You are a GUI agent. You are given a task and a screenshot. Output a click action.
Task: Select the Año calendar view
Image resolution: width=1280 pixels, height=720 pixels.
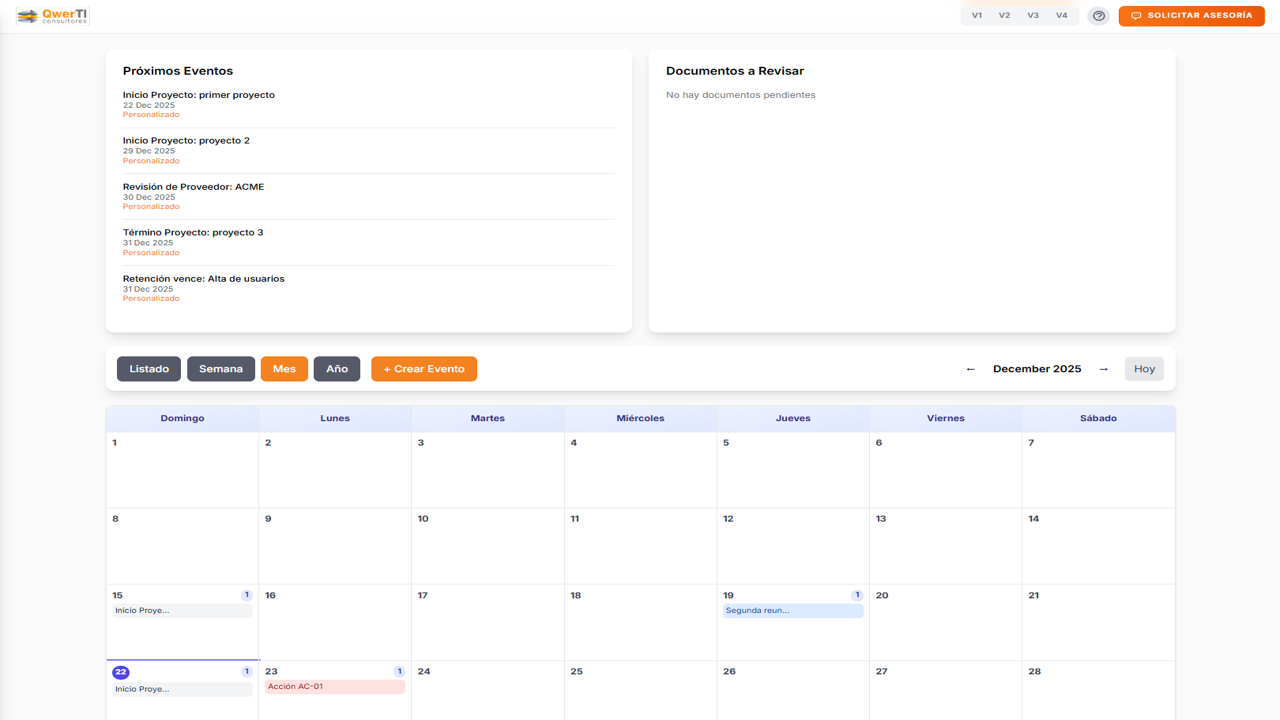pos(337,369)
